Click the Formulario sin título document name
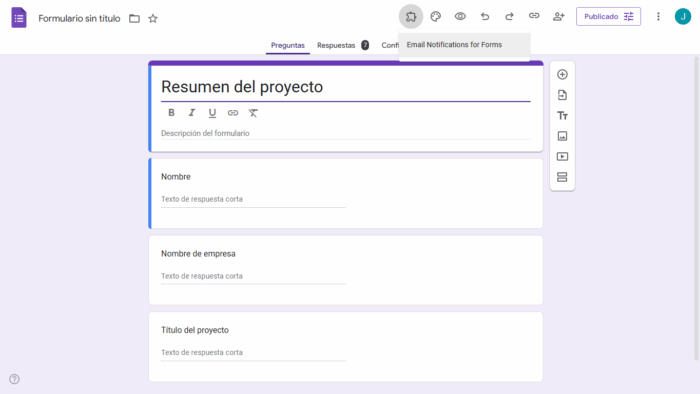This screenshot has width=700, height=394. [x=79, y=18]
